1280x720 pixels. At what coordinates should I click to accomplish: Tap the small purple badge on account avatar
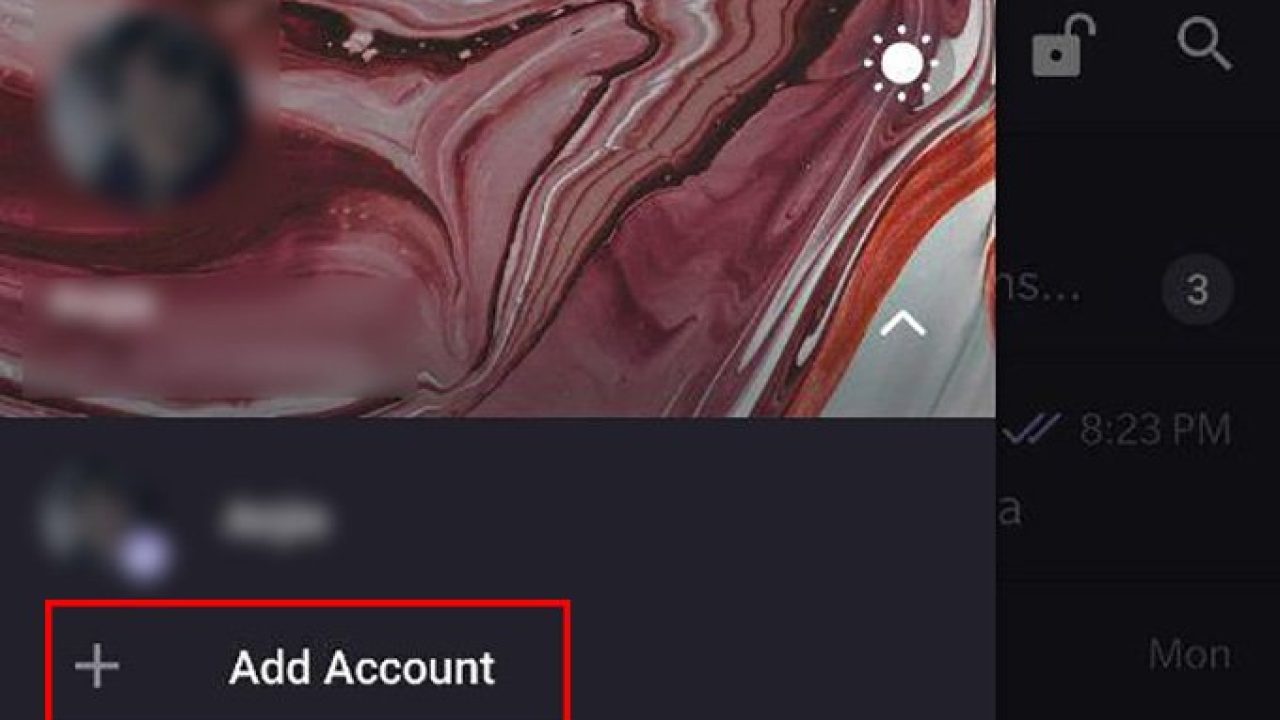pyautogui.click(x=141, y=556)
